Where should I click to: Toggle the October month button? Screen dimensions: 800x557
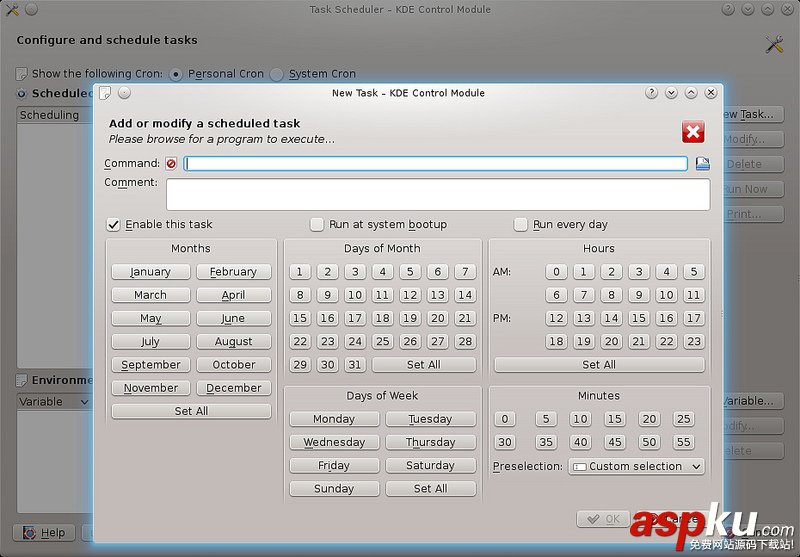234,365
